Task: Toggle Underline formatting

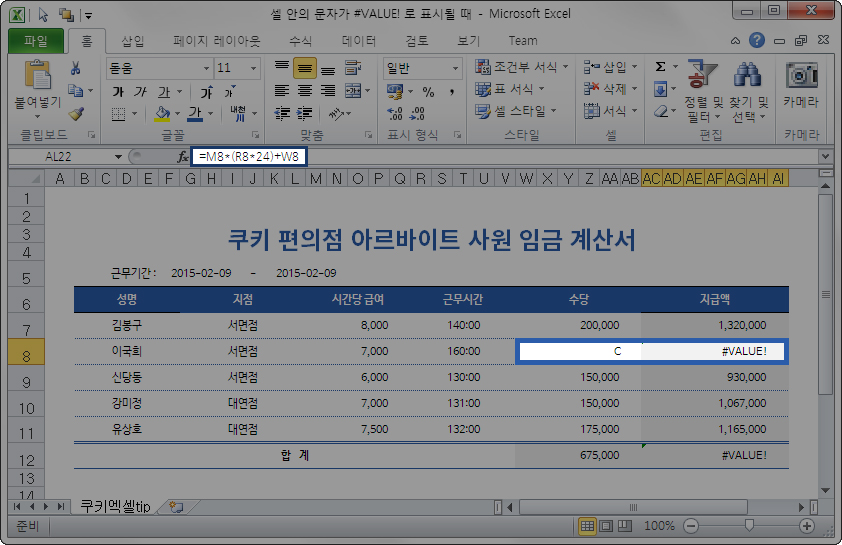Action: coord(164,92)
